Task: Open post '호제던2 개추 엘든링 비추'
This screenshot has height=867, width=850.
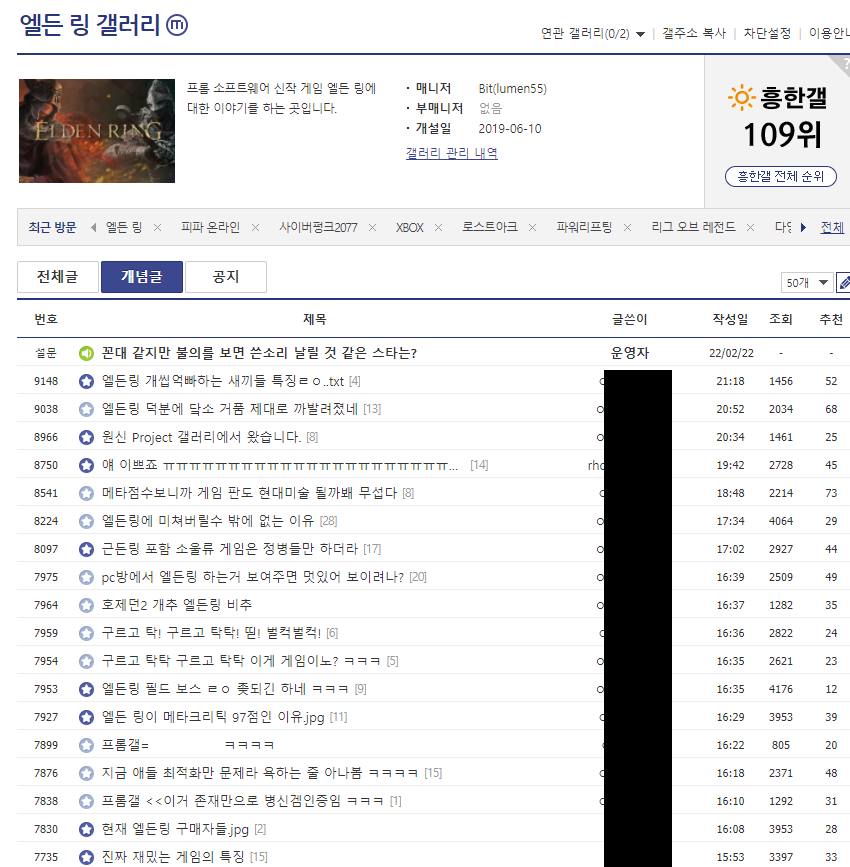Action: point(177,605)
